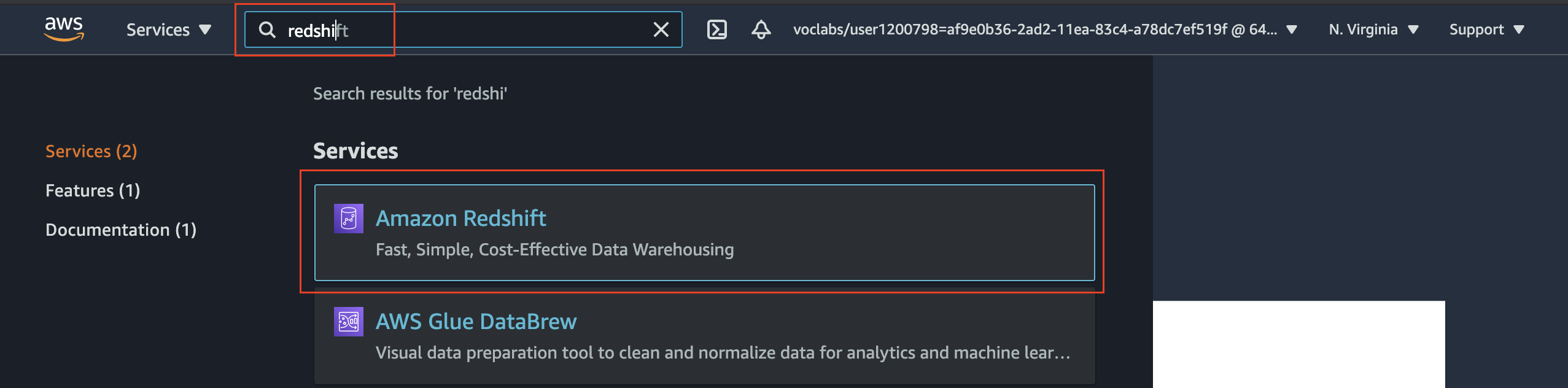Image resolution: width=1568 pixels, height=388 pixels.
Task: Filter results by Features (1)
Action: 93,190
